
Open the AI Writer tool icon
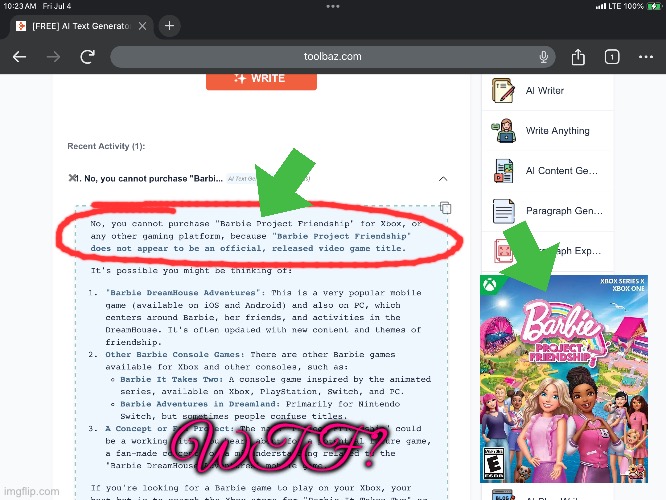click(504, 90)
